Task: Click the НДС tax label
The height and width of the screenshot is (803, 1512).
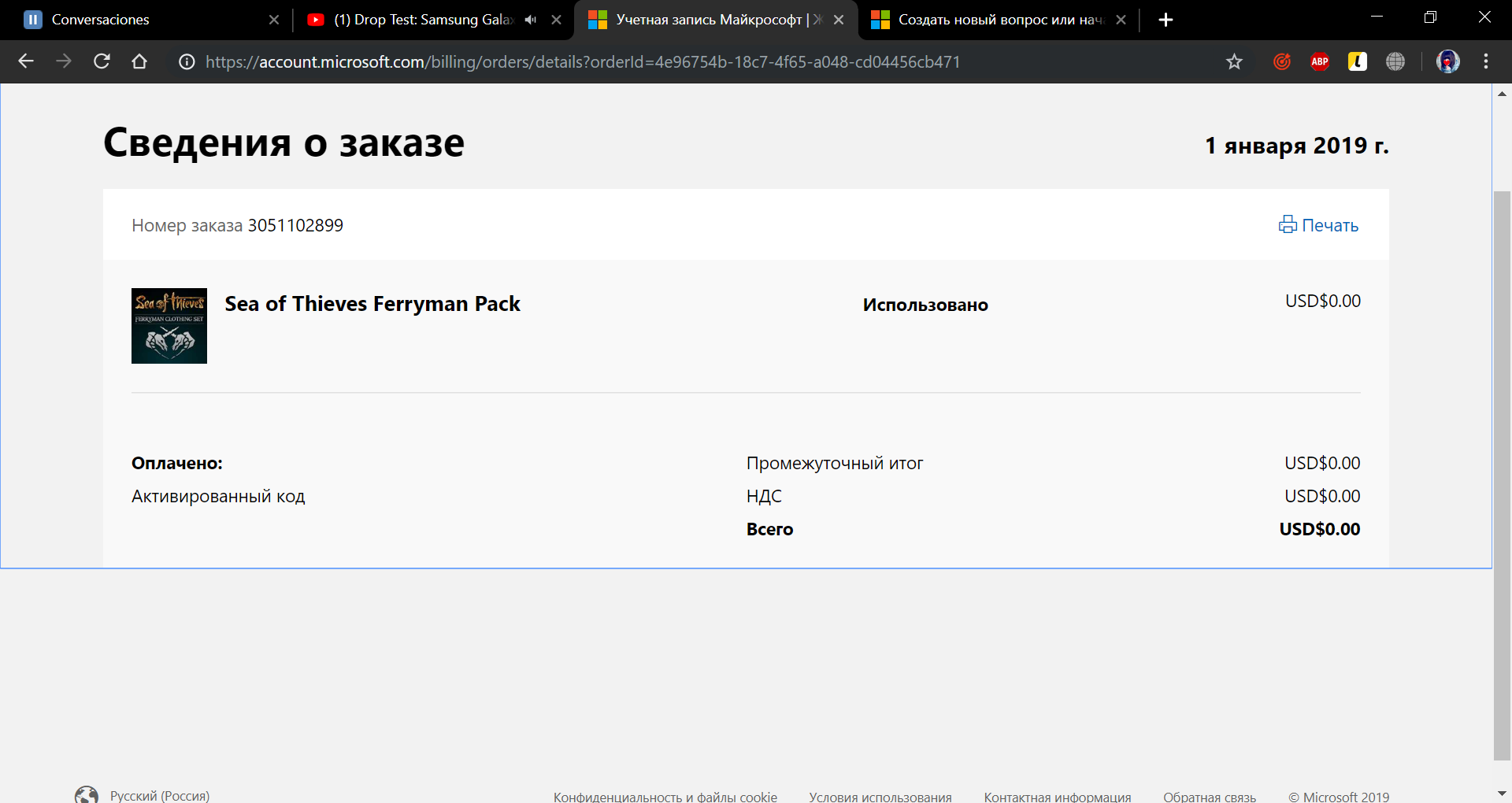Action: [764, 496]
